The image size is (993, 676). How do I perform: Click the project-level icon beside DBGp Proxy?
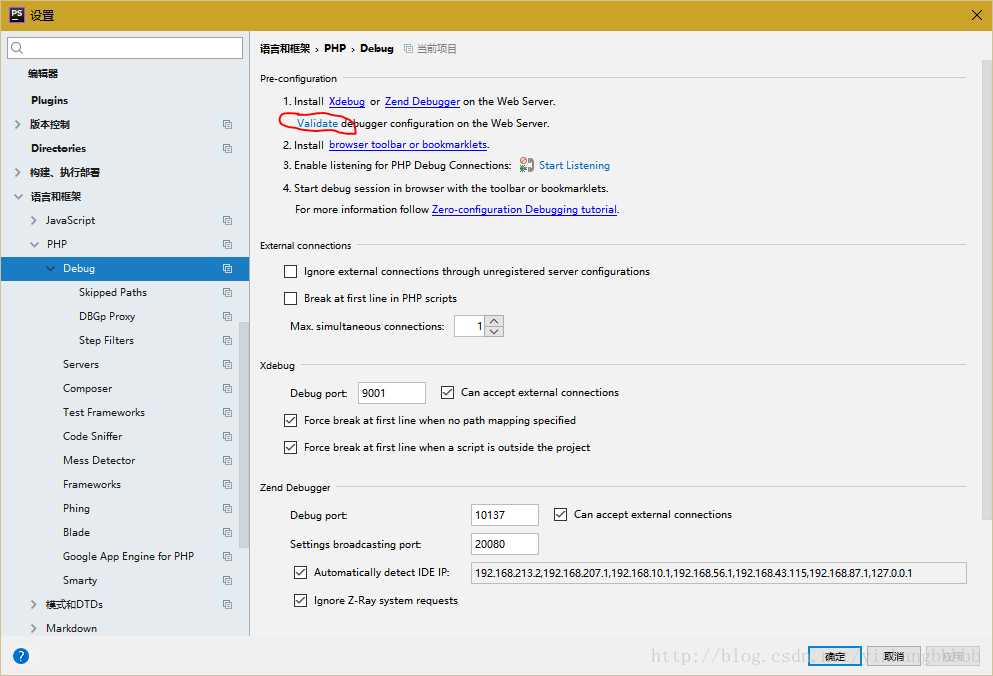click(x=227, y=316)
